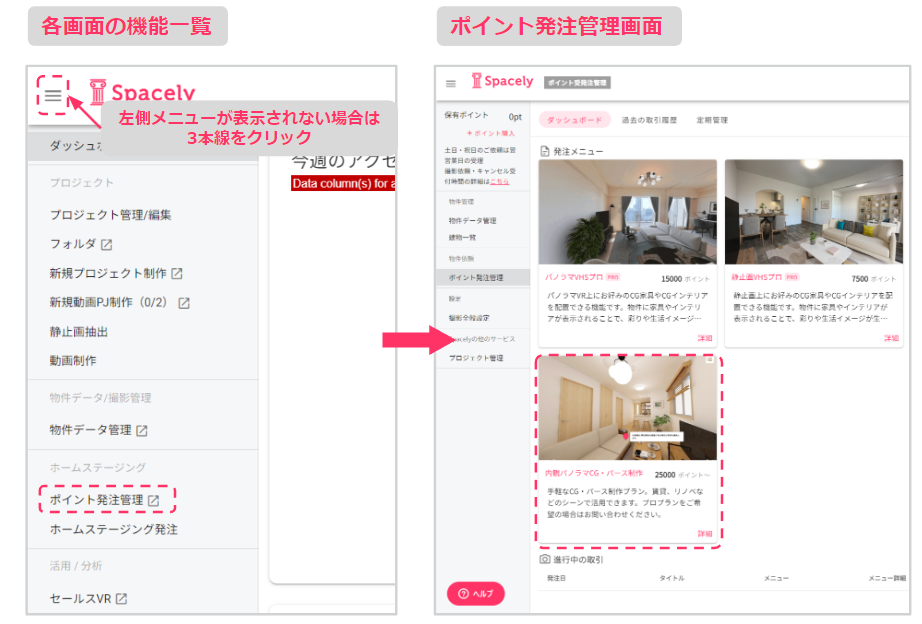Click the 25000 ポイント〜 price text
922x624 pixels.
[x=682, y=475]
